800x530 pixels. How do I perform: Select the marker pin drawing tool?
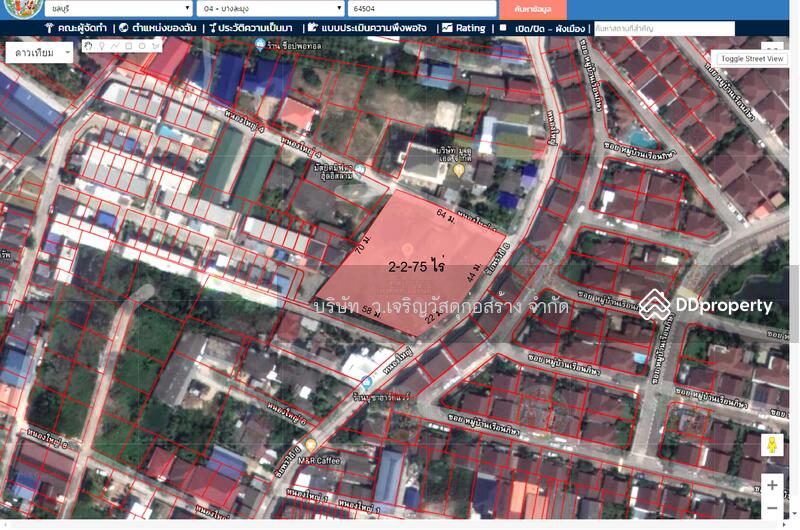(x=103, y=46)
